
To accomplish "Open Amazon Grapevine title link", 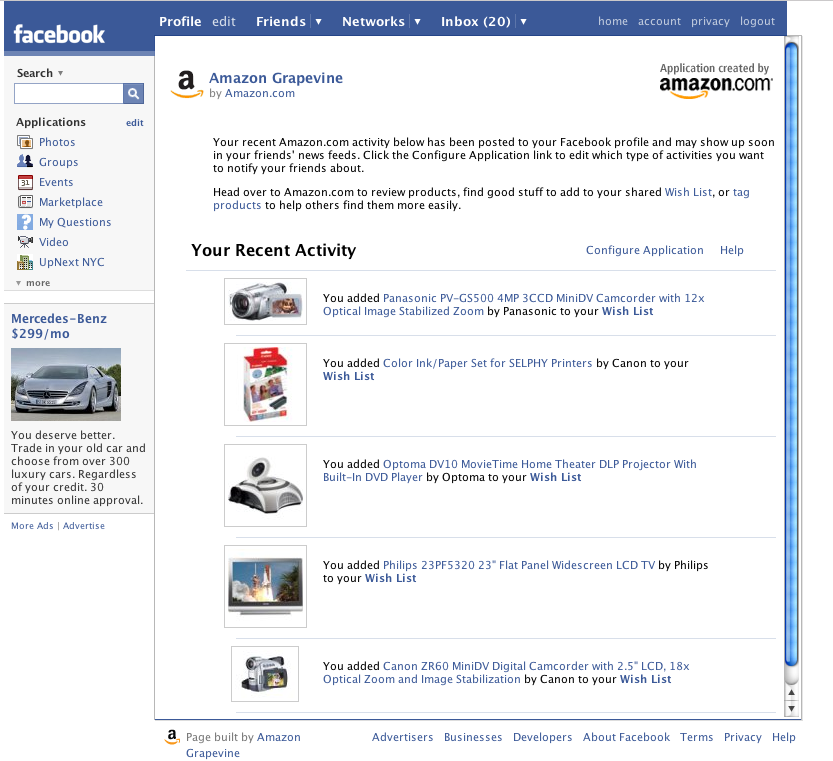I will click(276, 78).
